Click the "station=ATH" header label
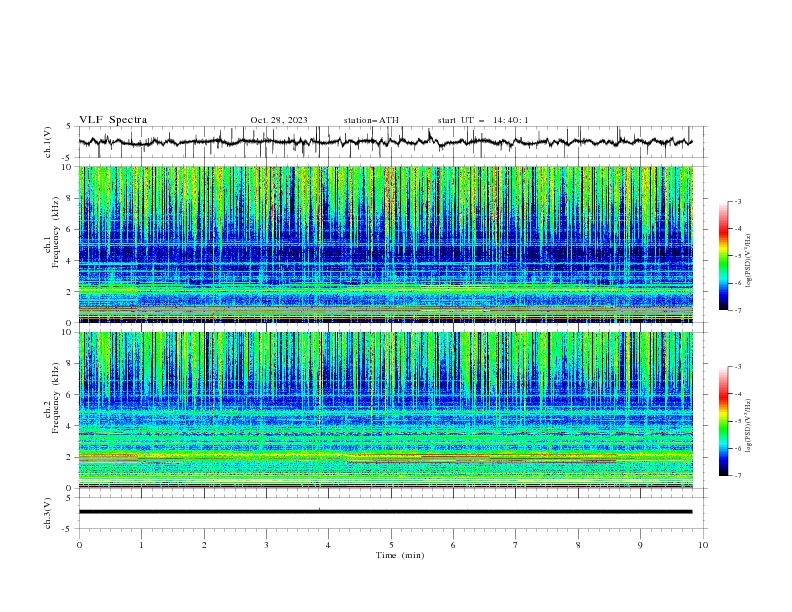Image resolution: width=792 pixels, height=612 pixels. click(371, 120)
